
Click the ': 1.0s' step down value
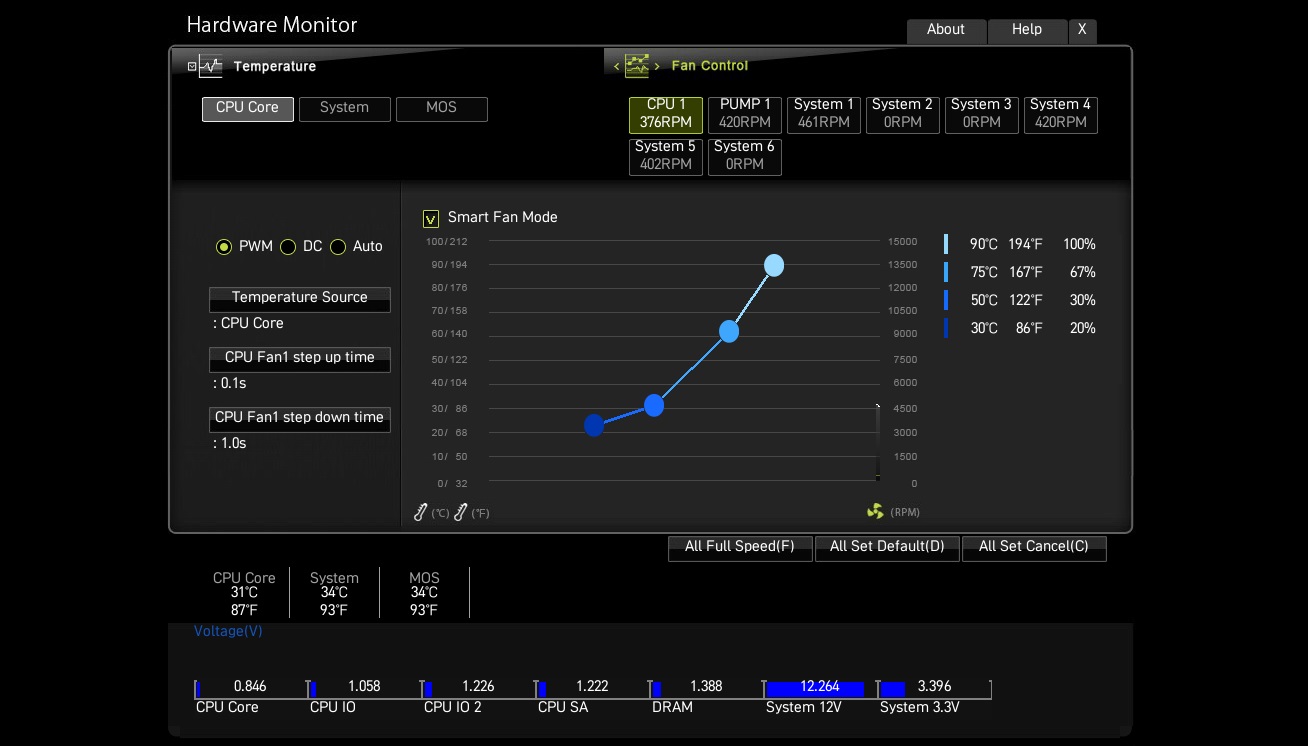229,443
